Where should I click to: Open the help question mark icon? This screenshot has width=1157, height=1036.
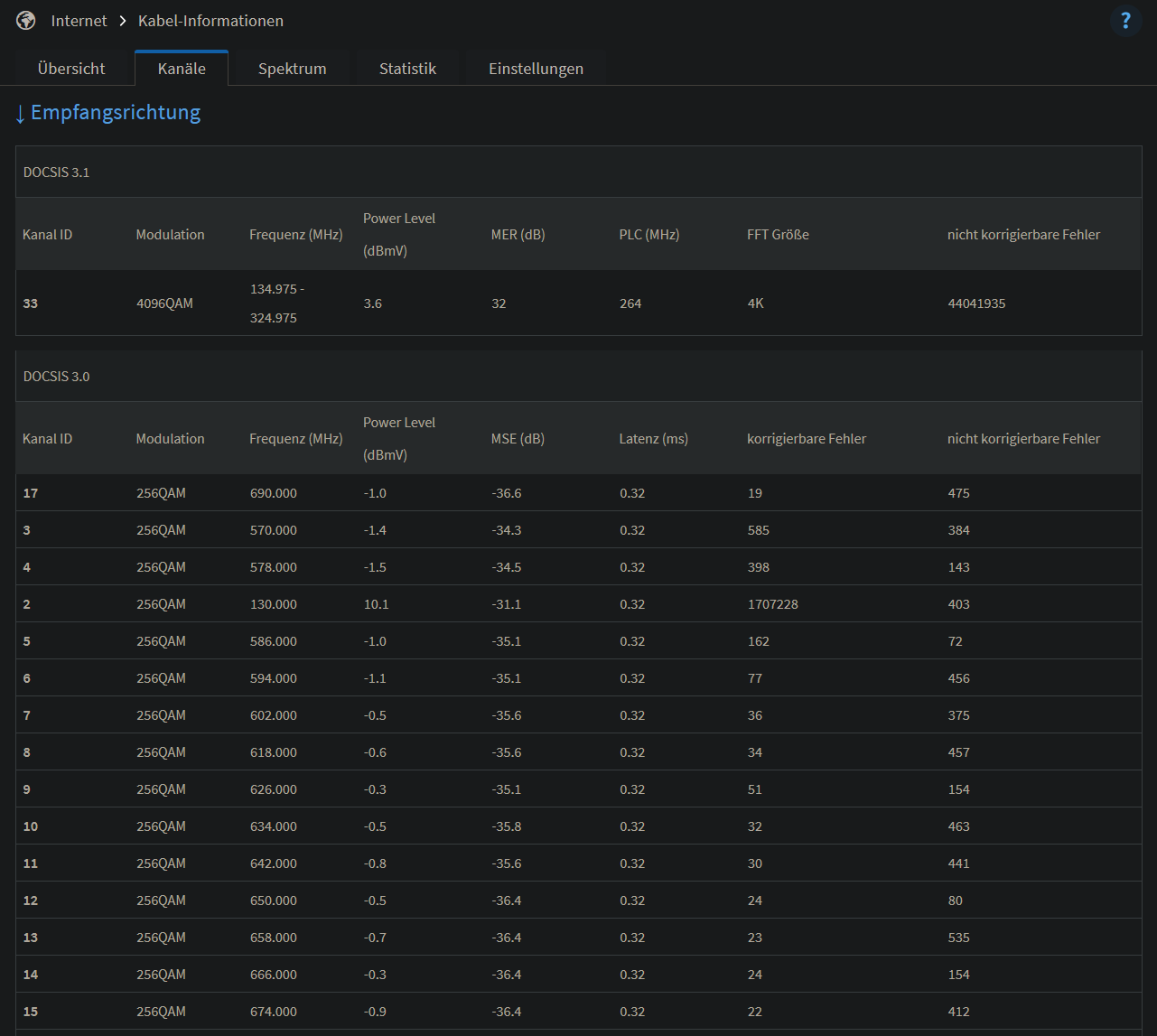(x=1125, y=21)
